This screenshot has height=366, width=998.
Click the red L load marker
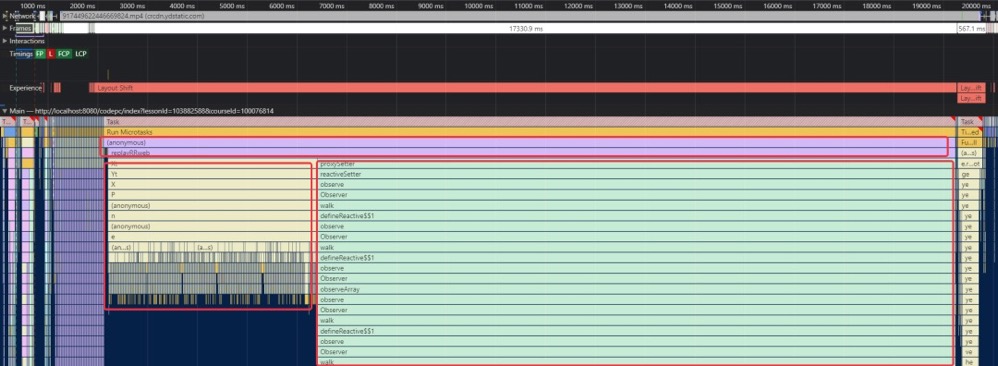click(x=51, y=54)
